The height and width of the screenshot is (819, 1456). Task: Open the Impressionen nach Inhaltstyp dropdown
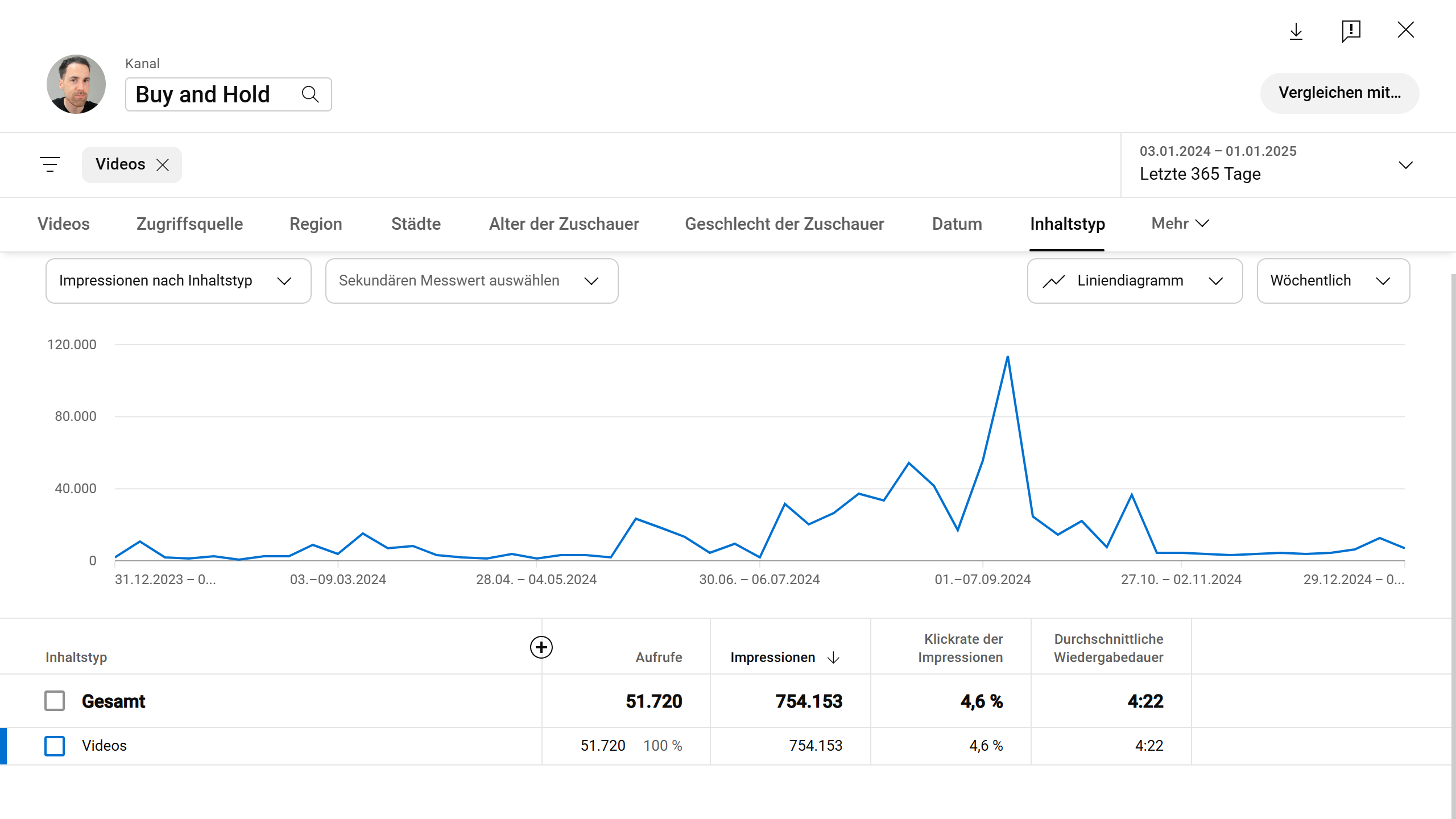coord(178,281)
